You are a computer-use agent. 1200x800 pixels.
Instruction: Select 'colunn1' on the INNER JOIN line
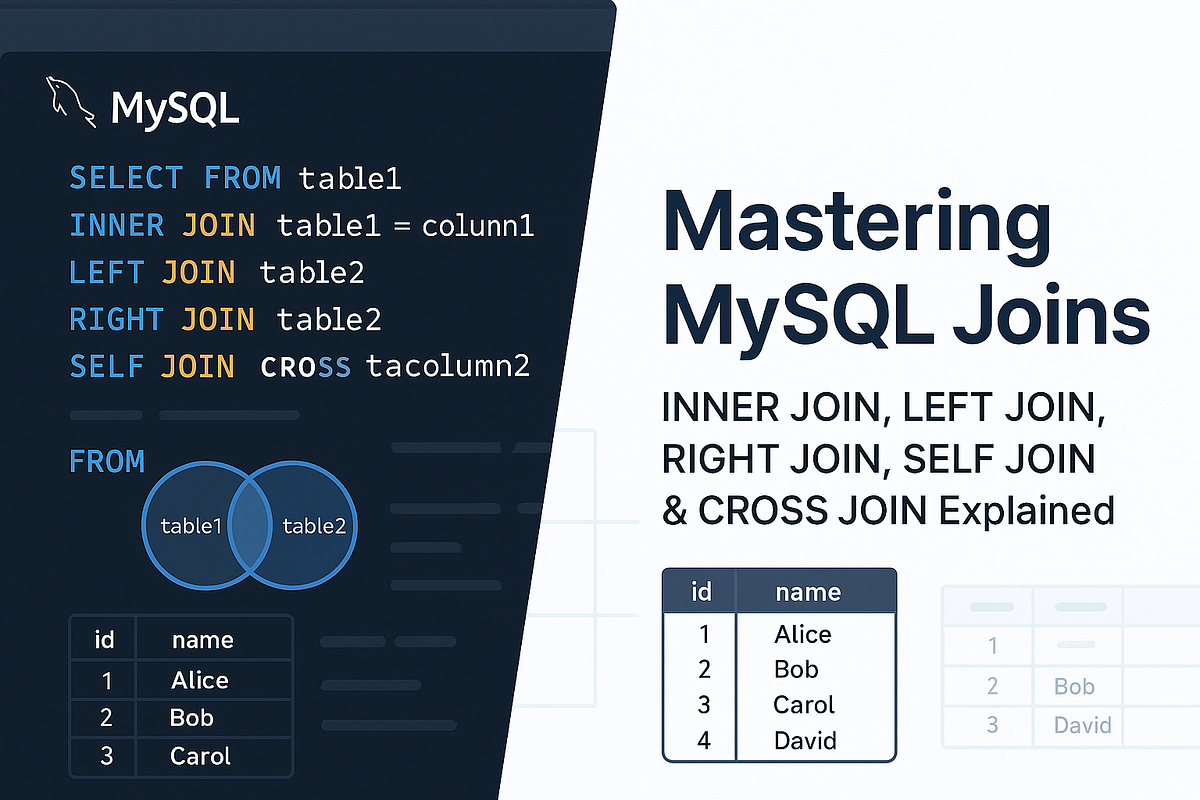(478, 226)
